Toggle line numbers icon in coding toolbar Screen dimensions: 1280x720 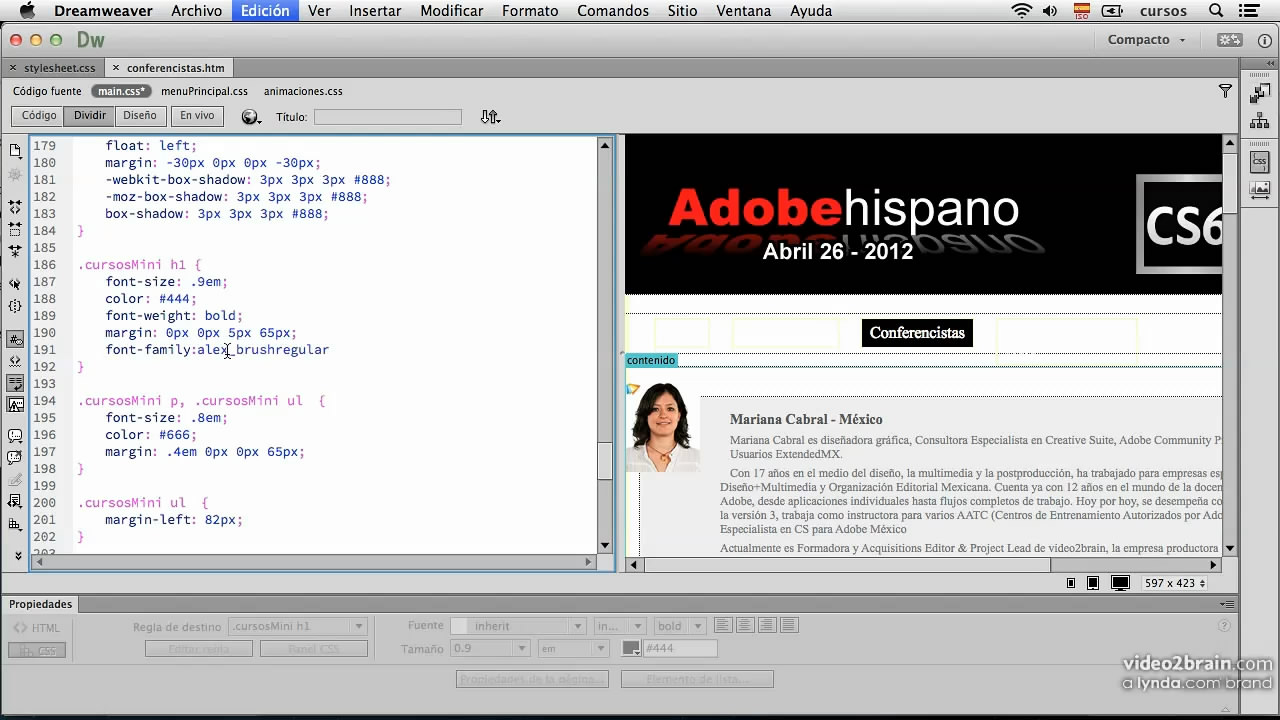point(15,339)
